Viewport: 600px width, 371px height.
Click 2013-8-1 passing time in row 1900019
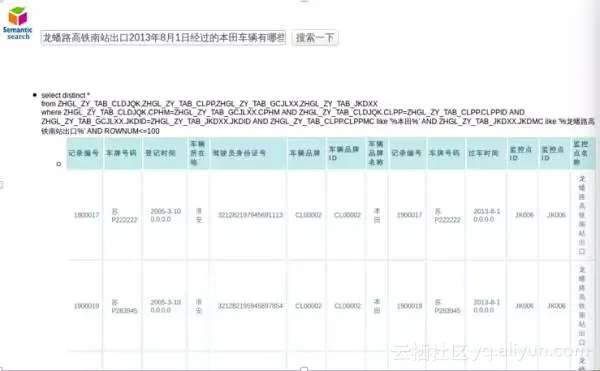point(486,306)
